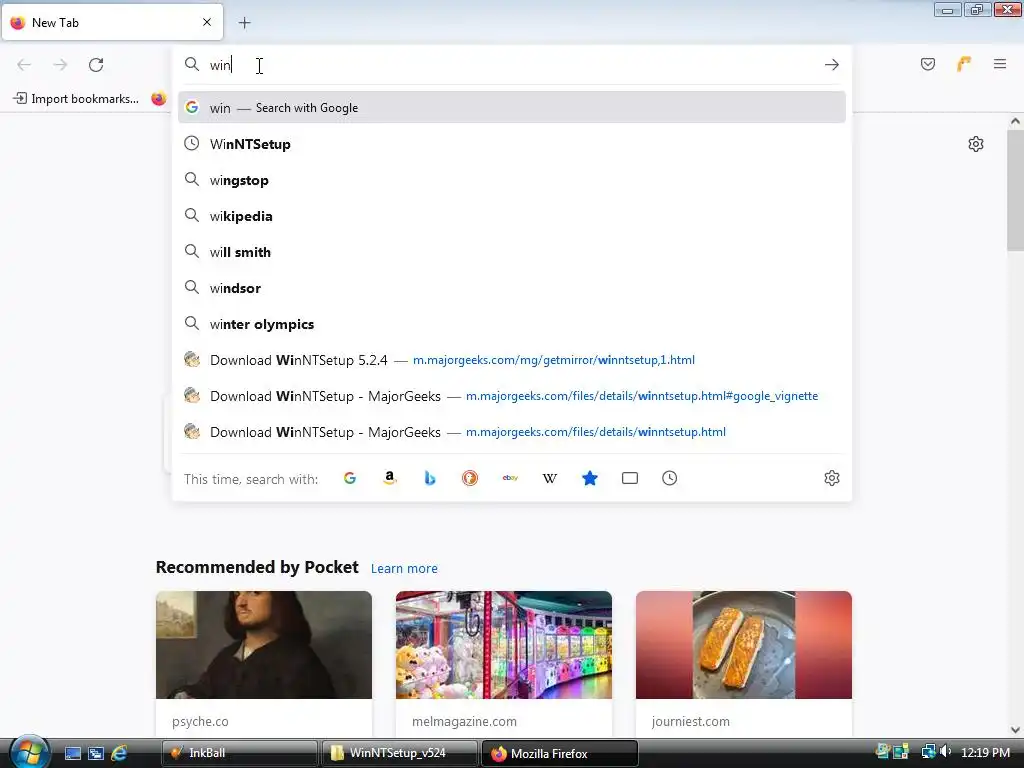Open the melmagazine.com arcade article thumbnail

click(x=504, y=645)
